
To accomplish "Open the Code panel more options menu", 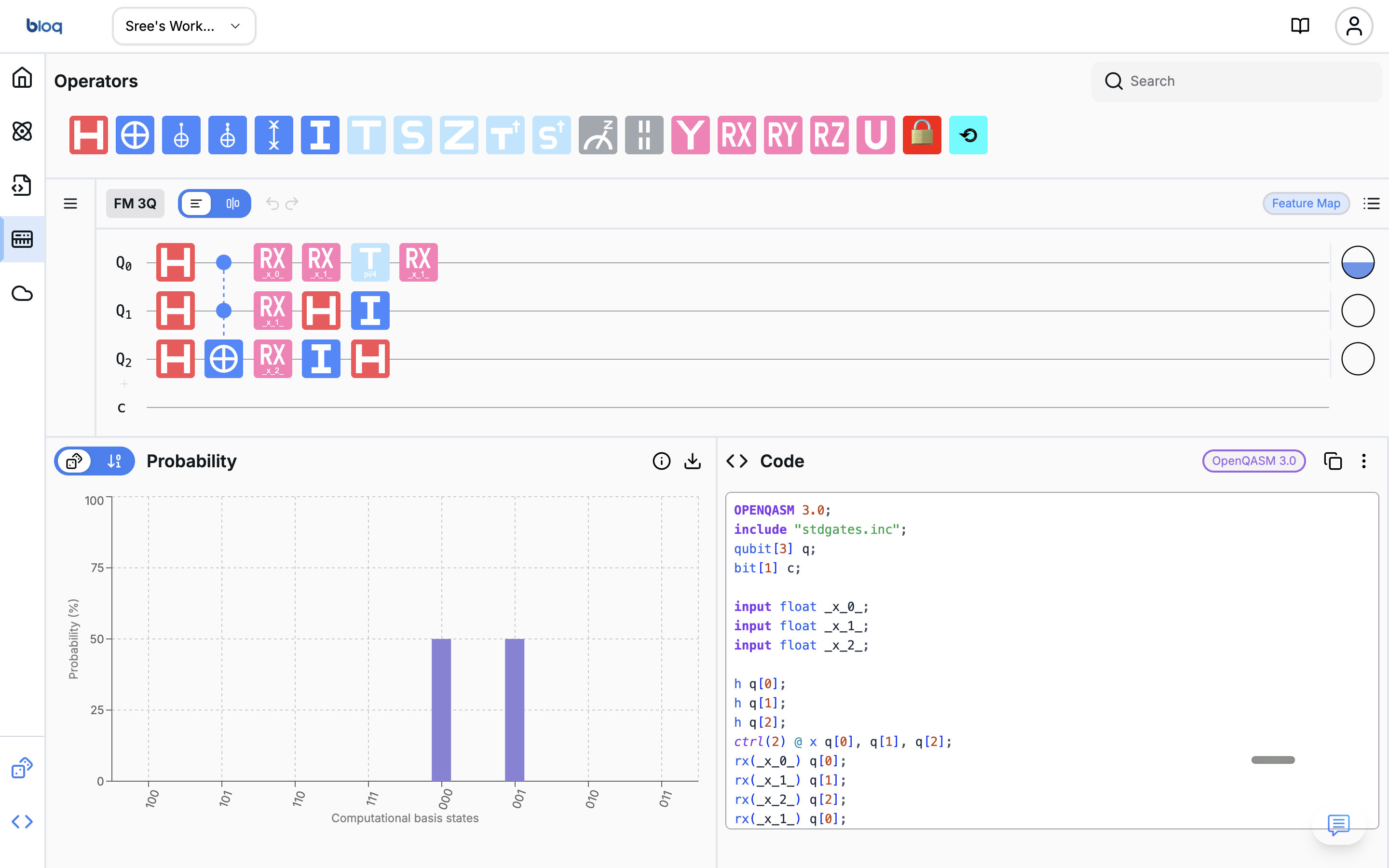I will (x=1364, y=461).
